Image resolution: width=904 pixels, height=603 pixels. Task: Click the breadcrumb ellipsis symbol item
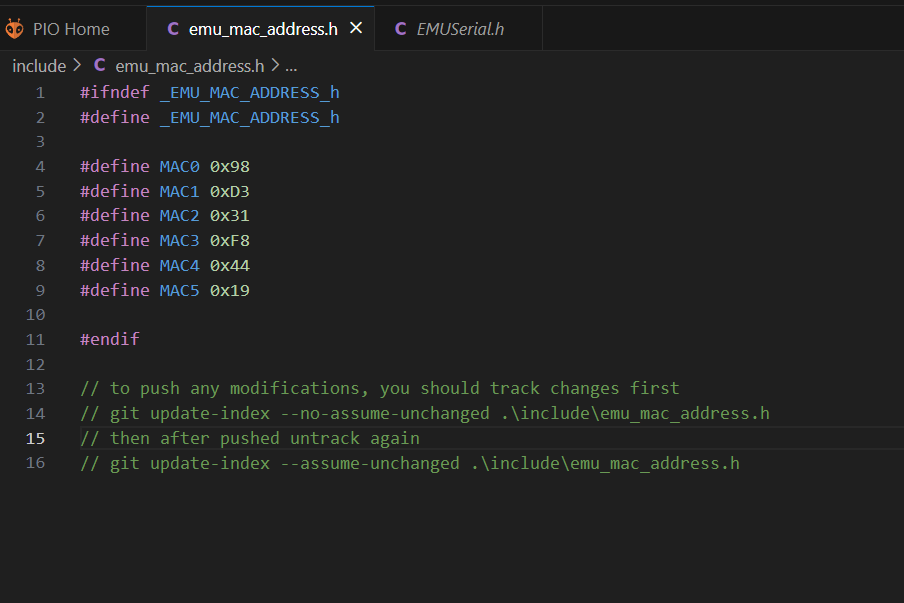point(291,66)
